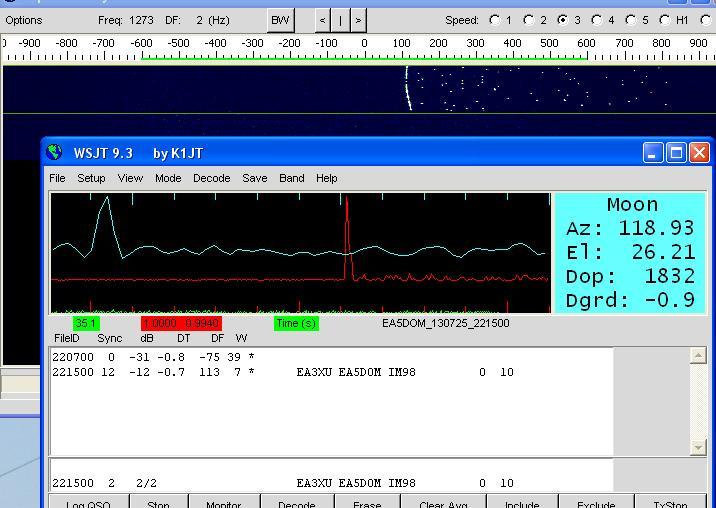Click the Freq: 1273 readout
The height and width of the screenshot is (508, 716).
[126, 21]
